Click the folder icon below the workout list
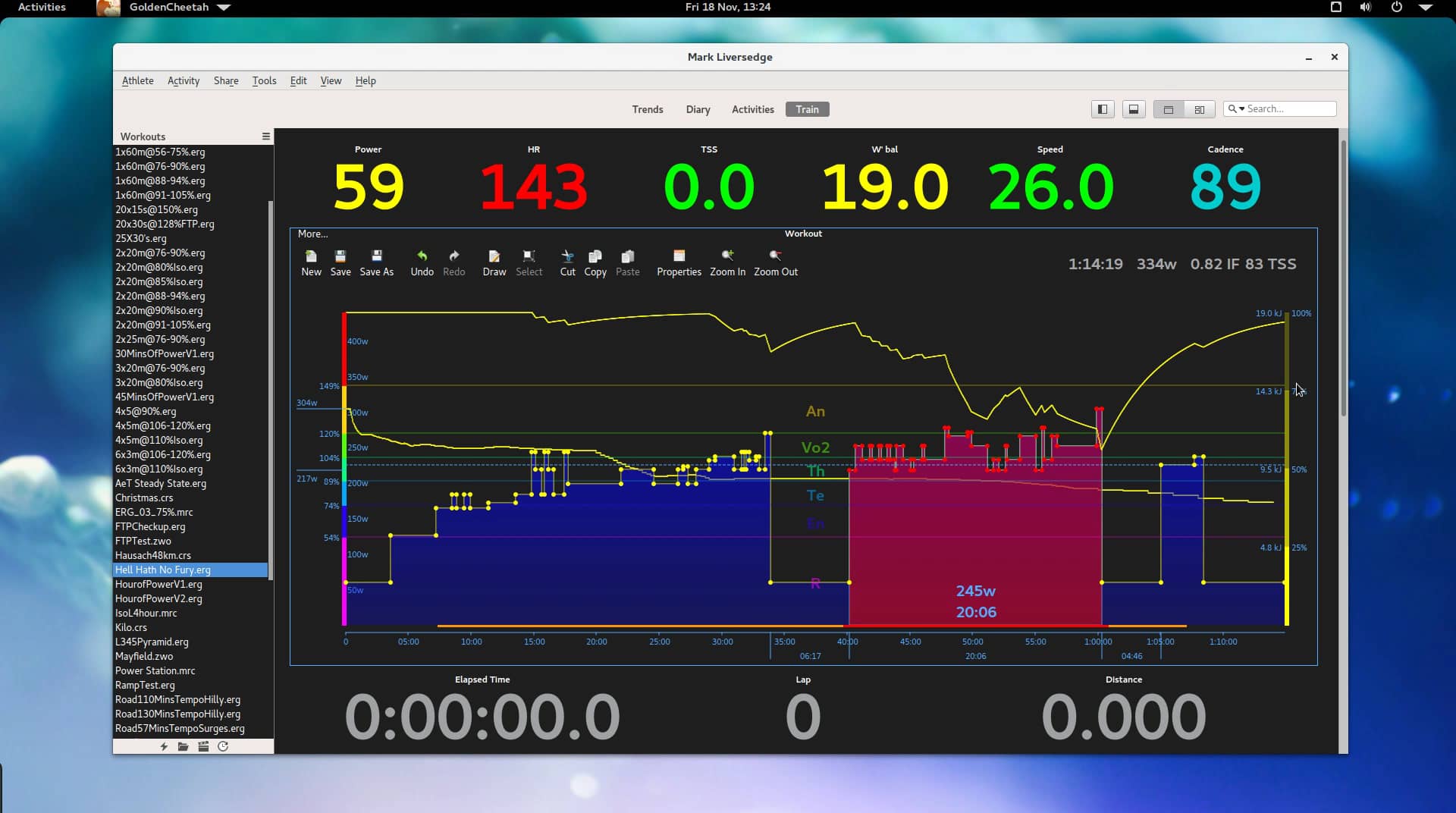 (x=183, y=746)
